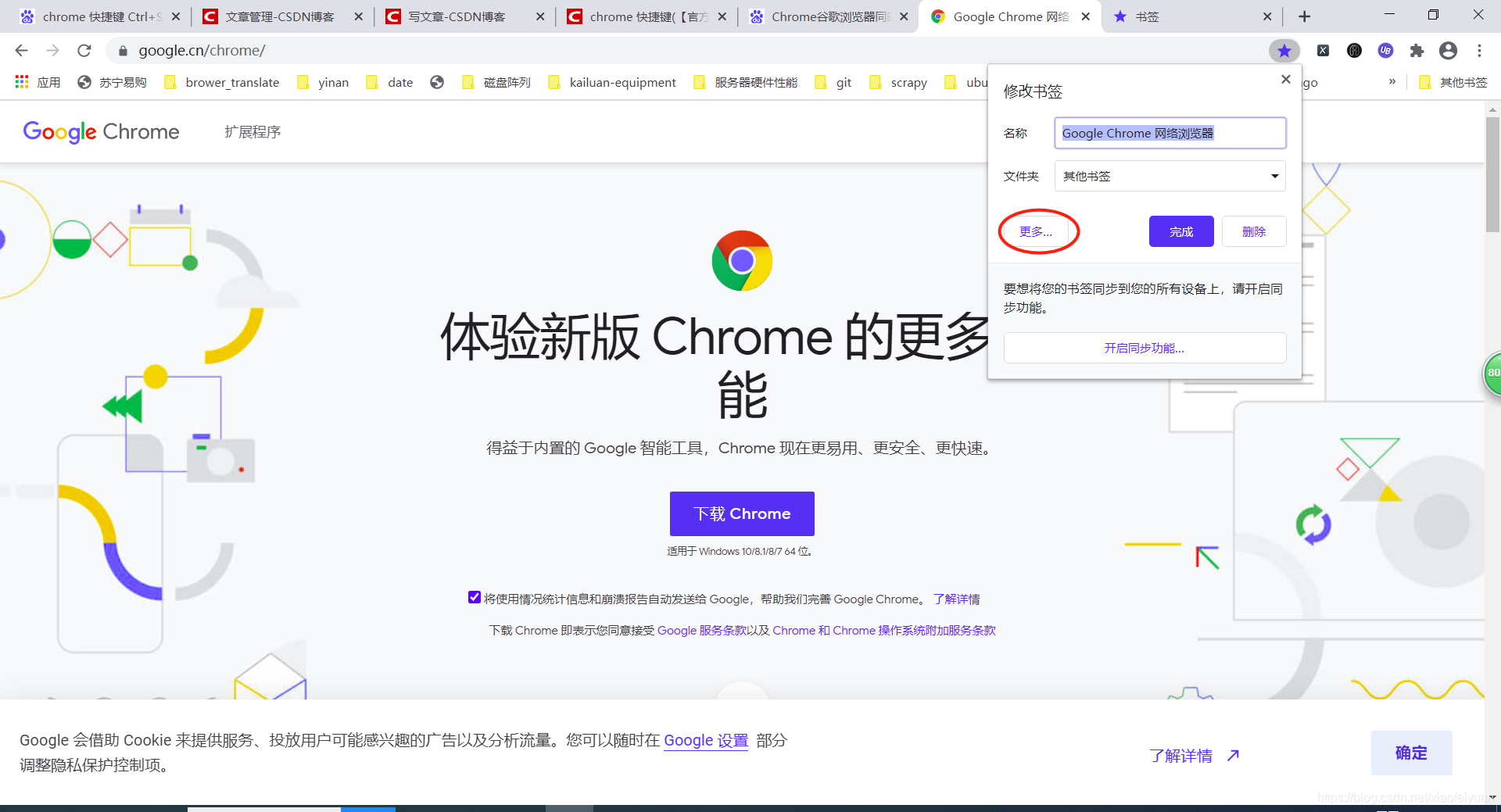Go forward with the forward arrow
This screenshot has width=1501, height=812.
click(x=52, y=51)
